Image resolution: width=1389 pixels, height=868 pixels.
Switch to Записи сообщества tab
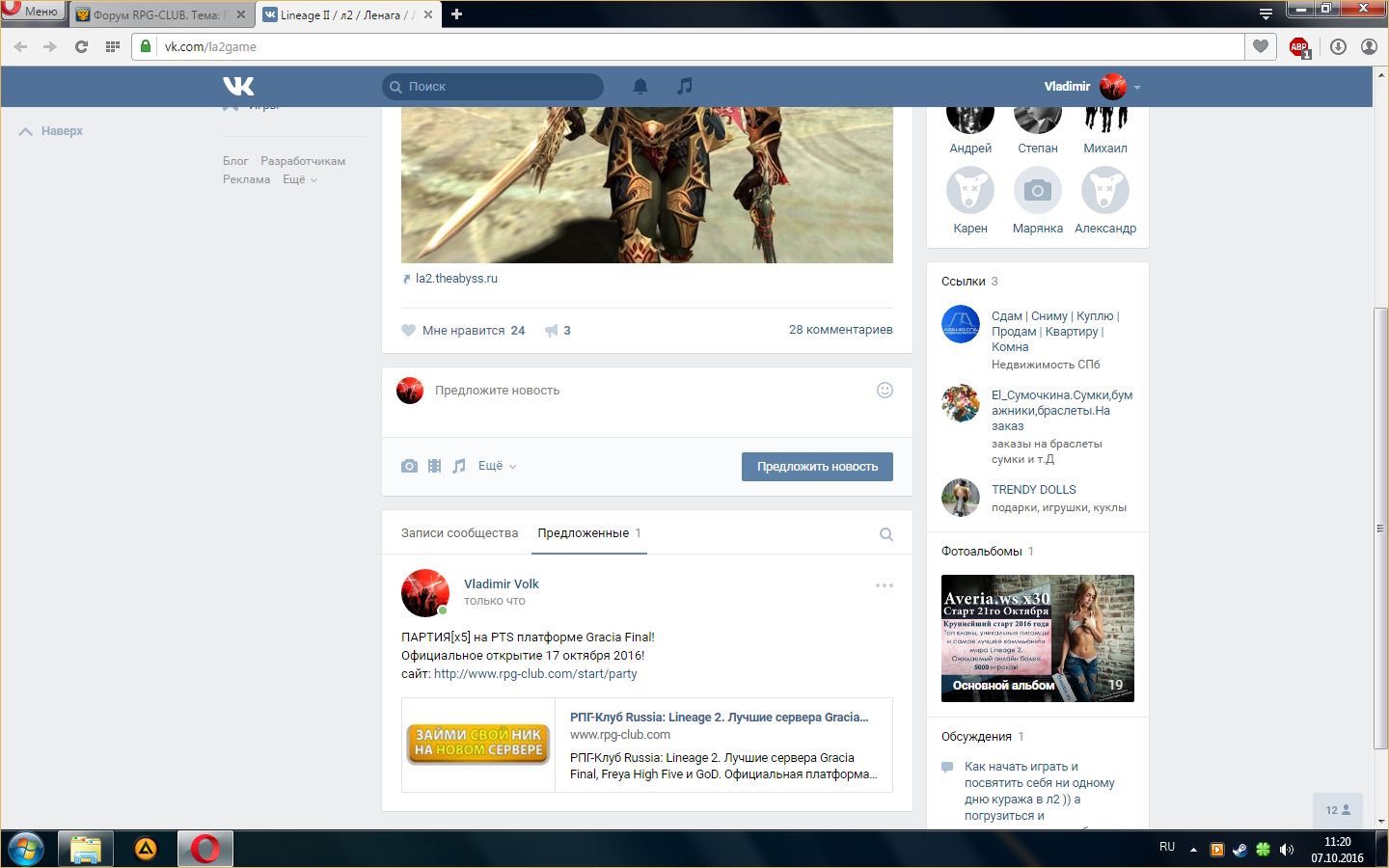coord(459,533)
